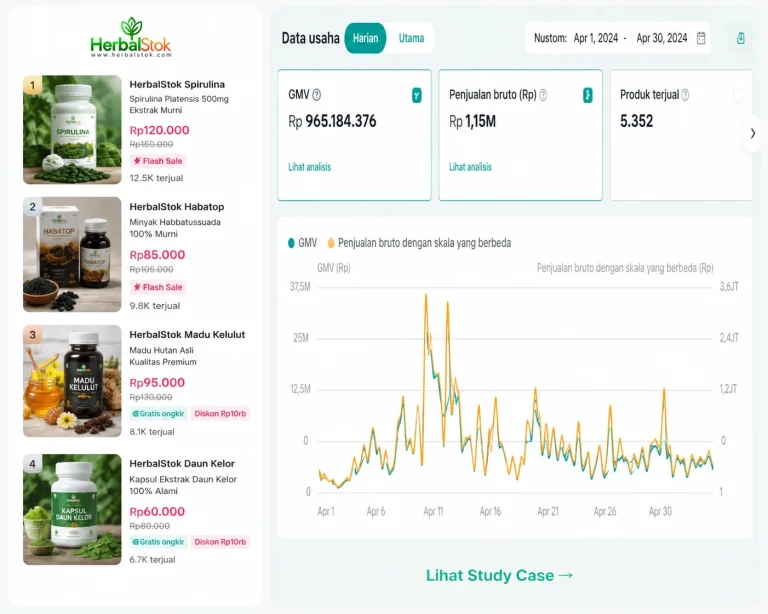
Task: Open the Habatop product image
Action: 72,255
